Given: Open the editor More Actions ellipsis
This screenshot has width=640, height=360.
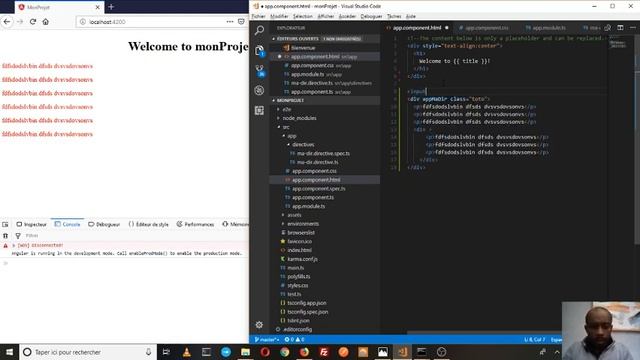Looking at the screenshot, I should [633, 28].
